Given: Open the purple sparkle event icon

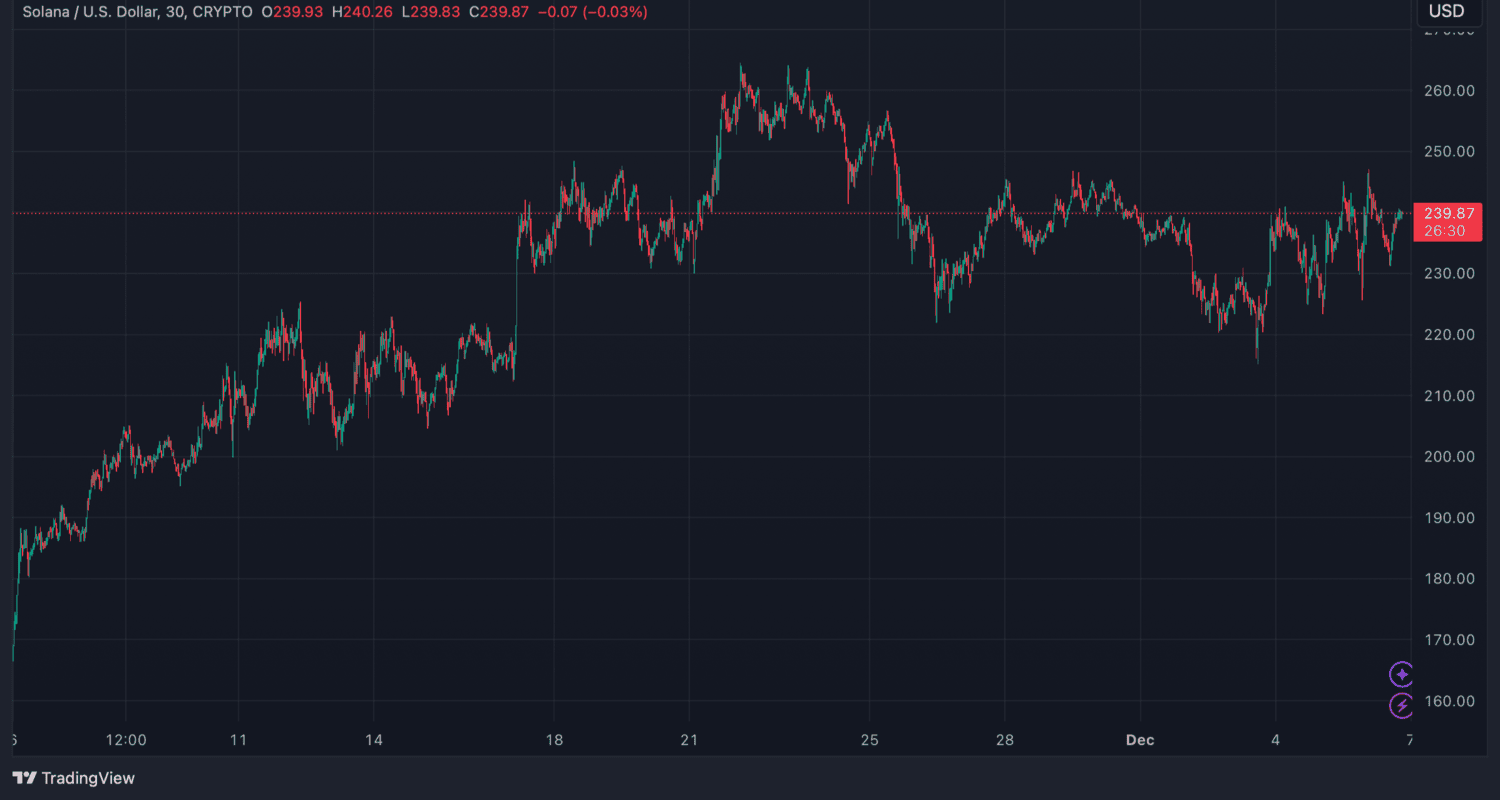Looking at the screenshot, I should [x=1402, y=674].
